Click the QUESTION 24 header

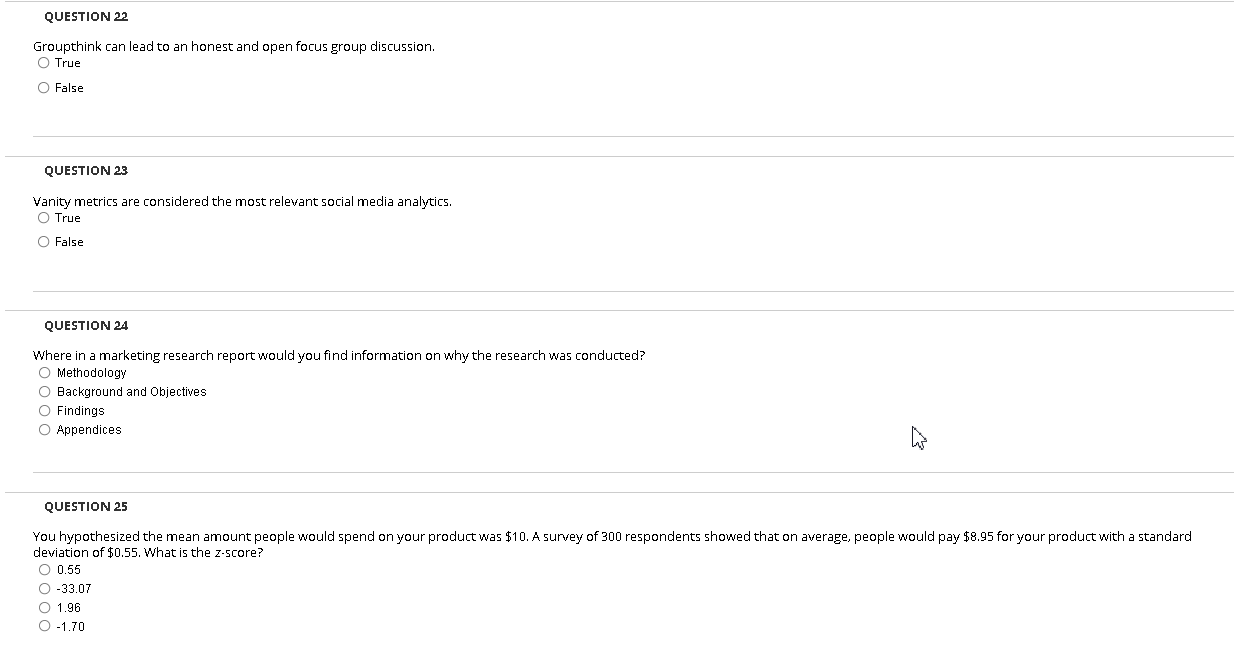tap(84, 325)
